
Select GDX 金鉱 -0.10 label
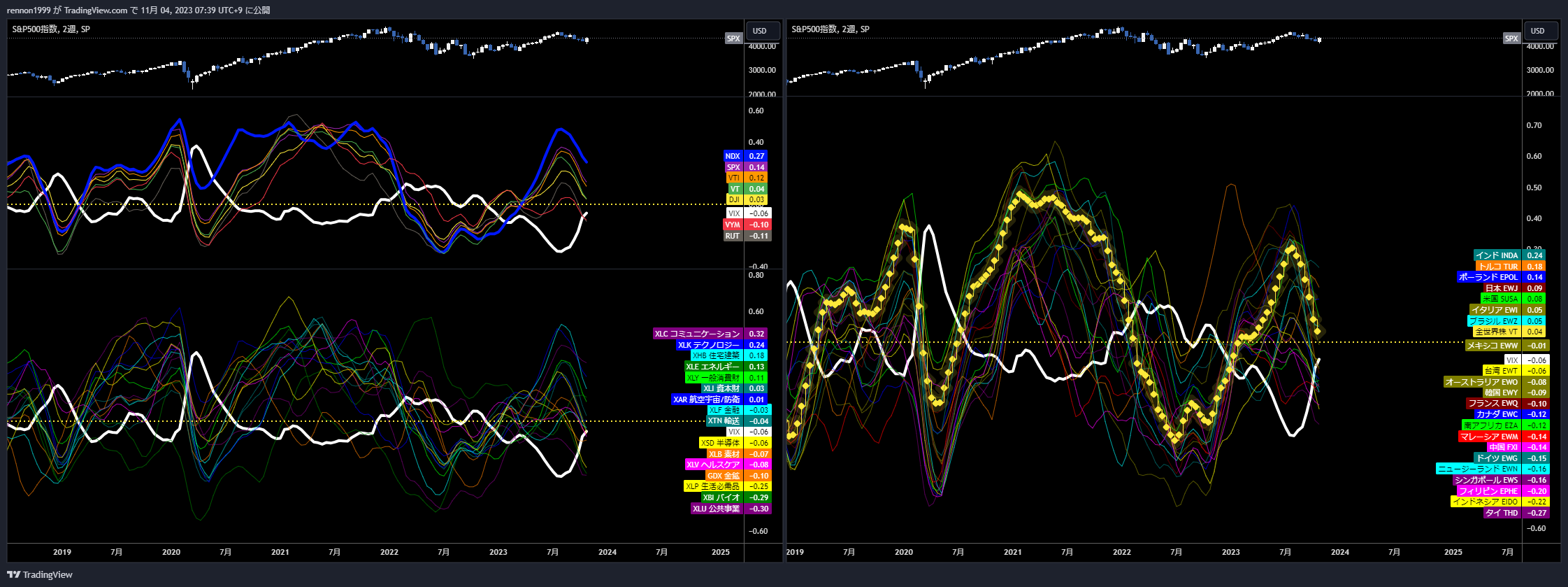pos(738,476)
